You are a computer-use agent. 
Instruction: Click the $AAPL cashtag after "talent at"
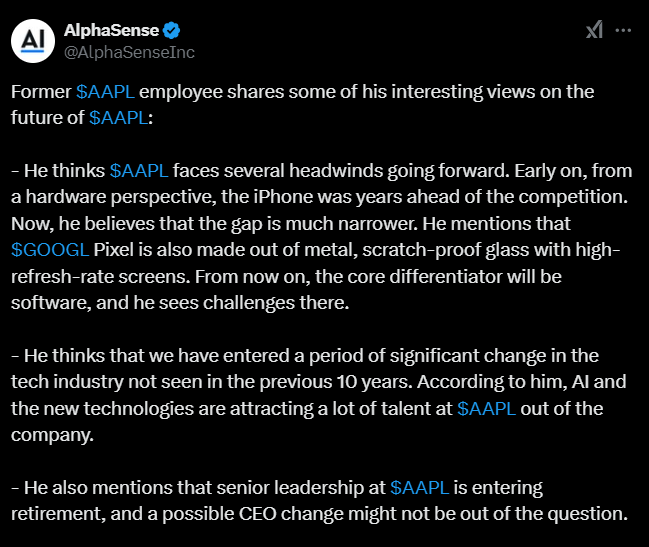[488, 408]
